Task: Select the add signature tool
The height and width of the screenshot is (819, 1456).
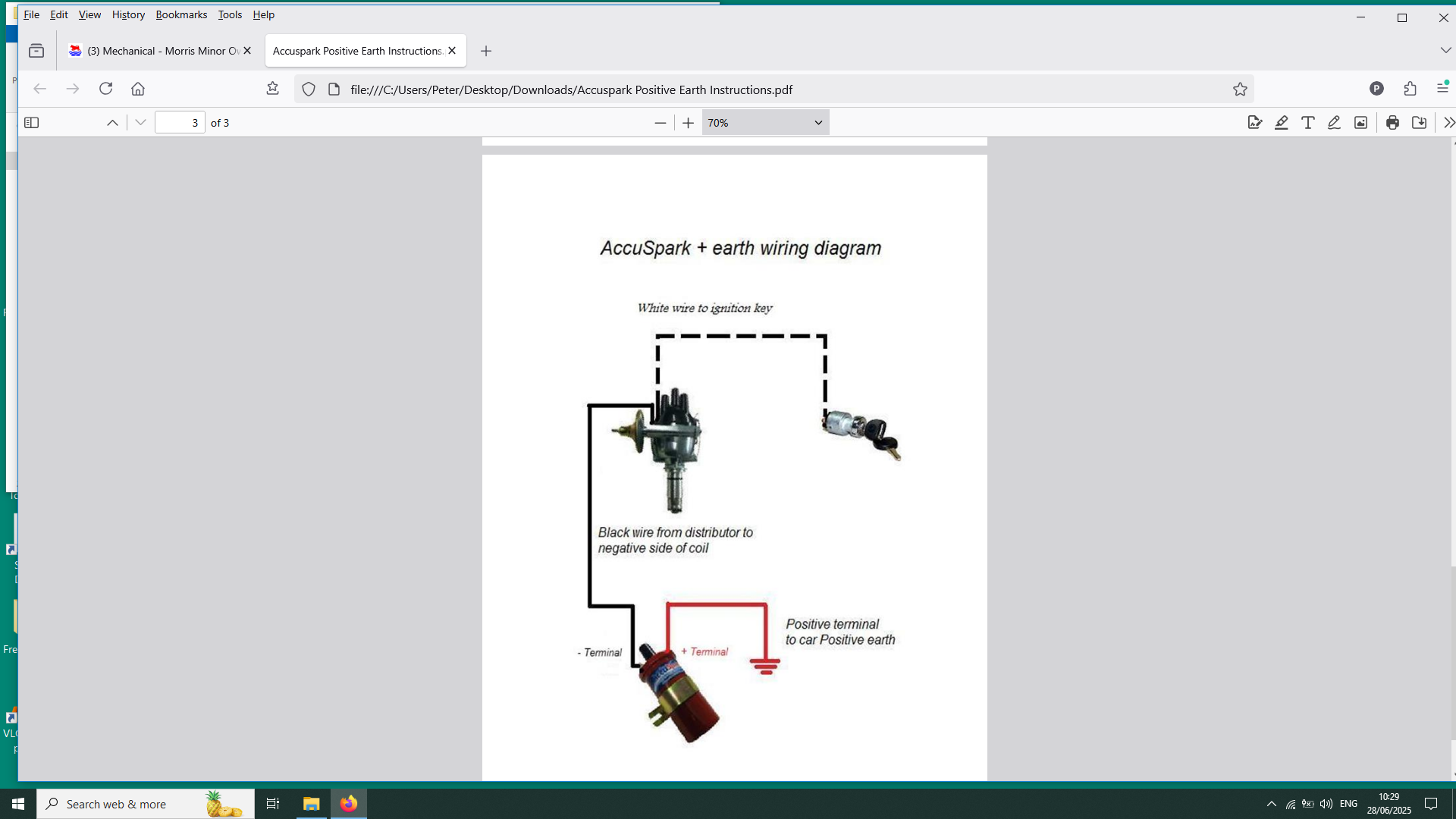Action: (x=1255, y=123)
